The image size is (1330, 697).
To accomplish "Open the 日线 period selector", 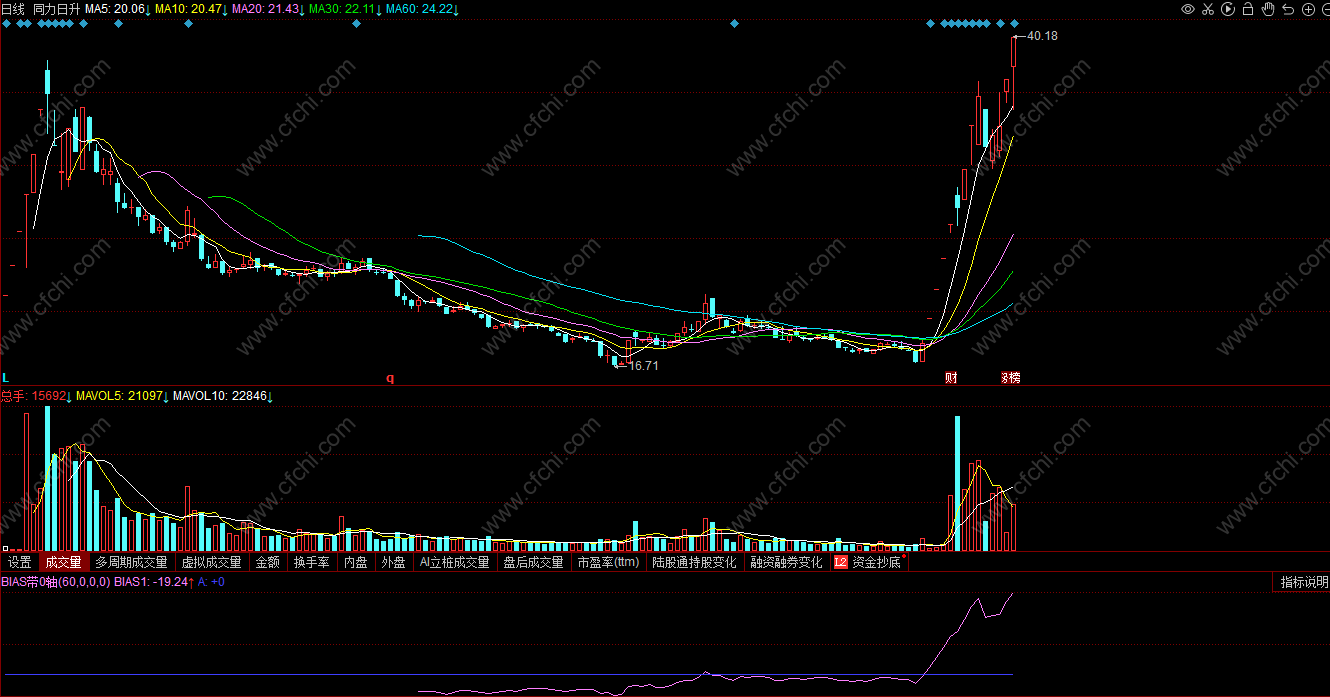I will click(13, 9).
